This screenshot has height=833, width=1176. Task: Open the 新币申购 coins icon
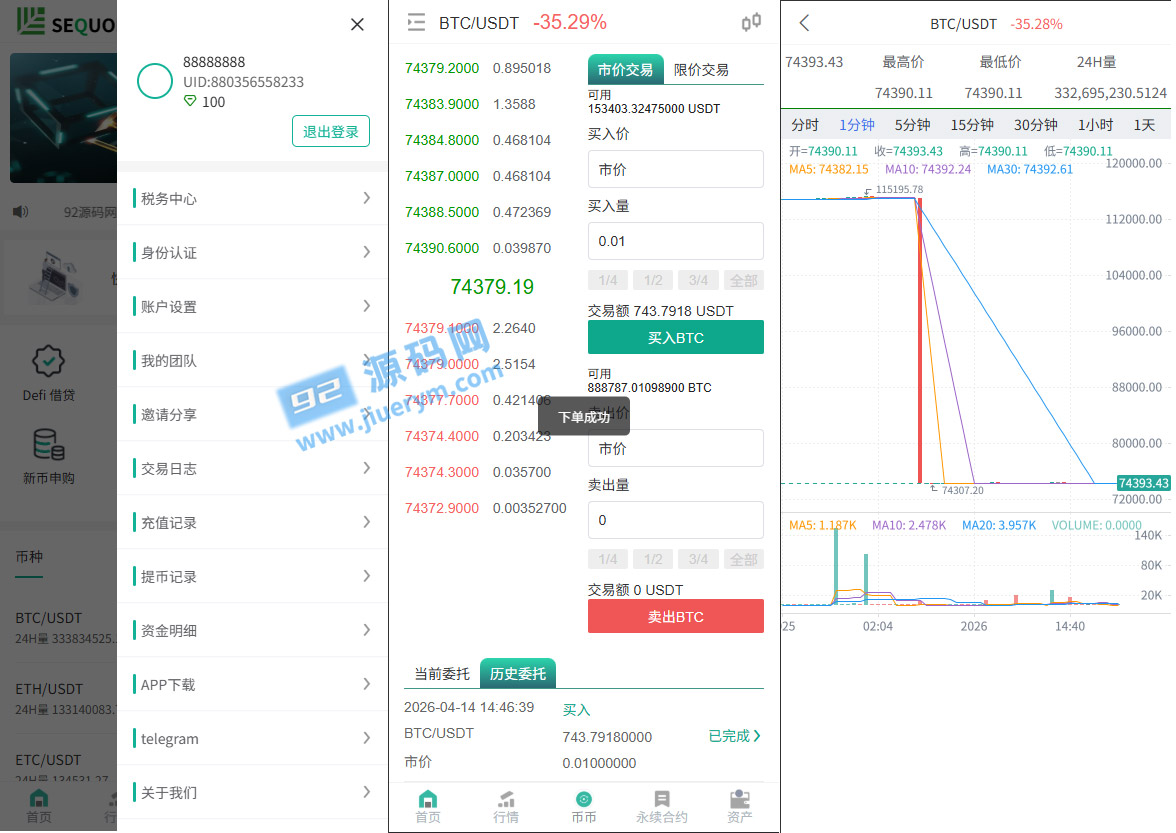(x=49, y=444)
